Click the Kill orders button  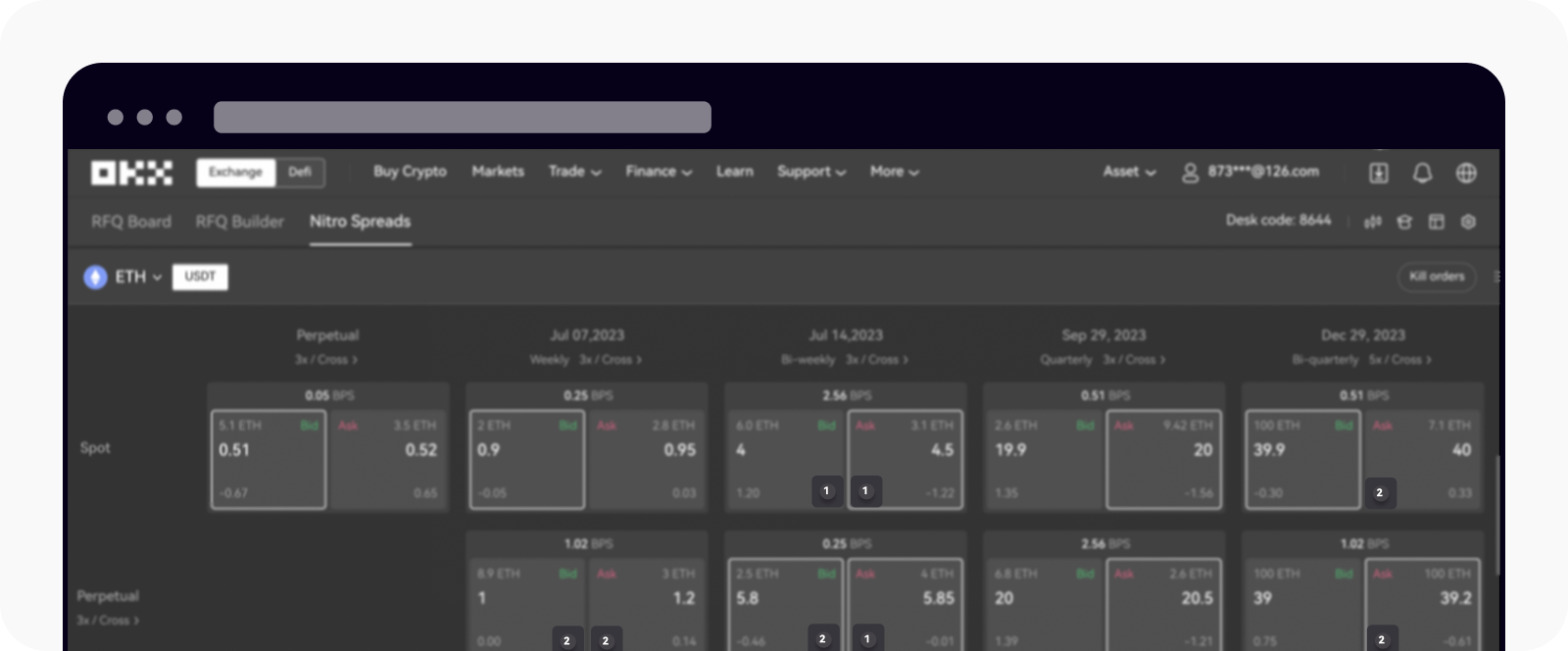click(1437, 276)
